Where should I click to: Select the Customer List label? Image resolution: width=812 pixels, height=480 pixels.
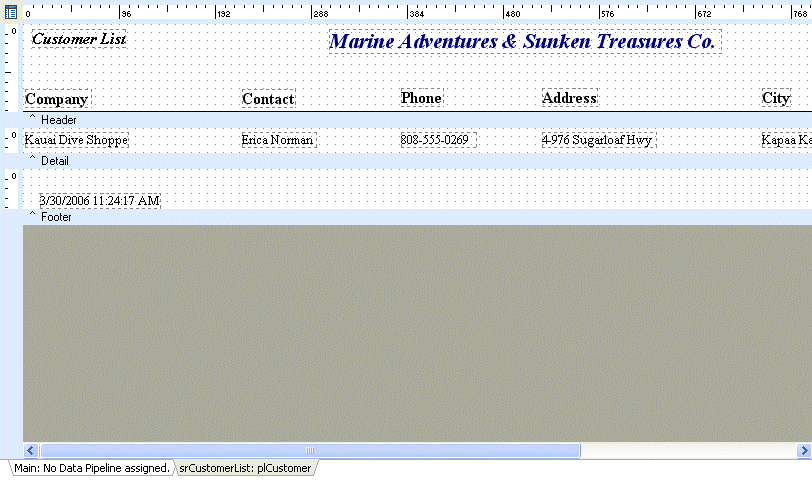pyautogui.click(x=79, y=39)
